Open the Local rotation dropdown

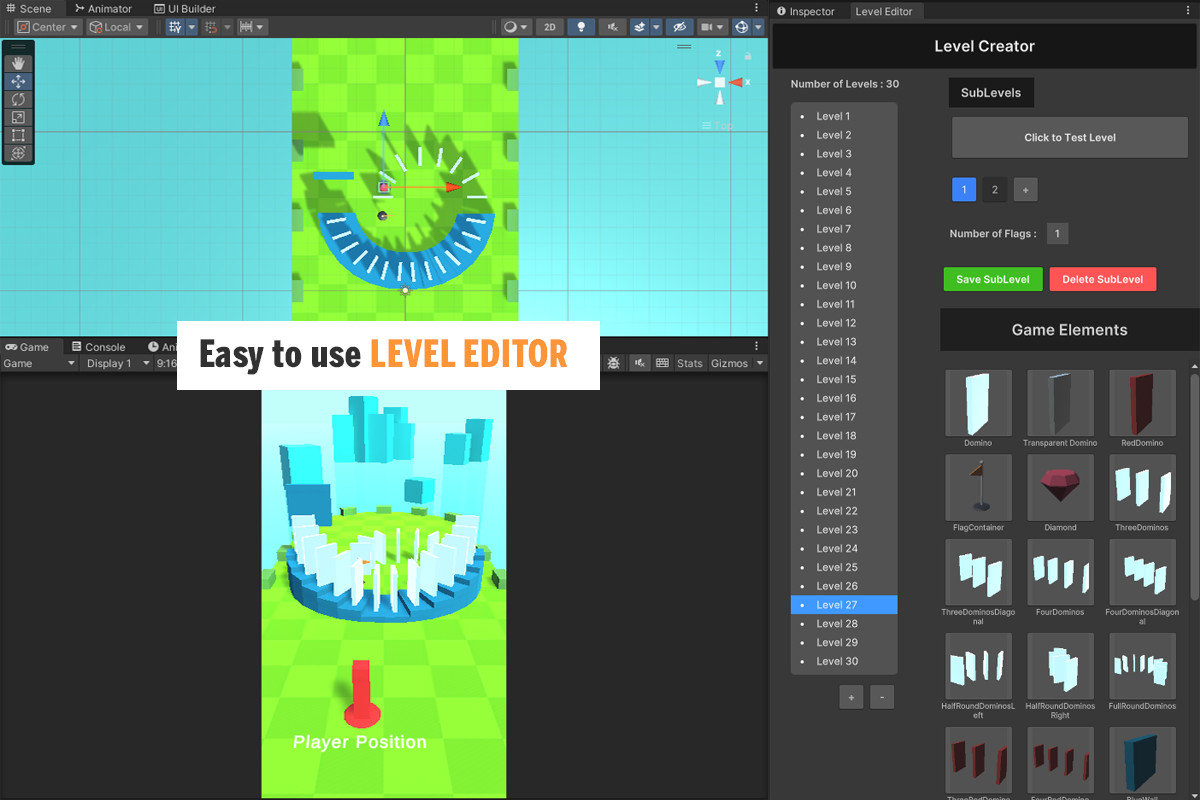point(116,27)
